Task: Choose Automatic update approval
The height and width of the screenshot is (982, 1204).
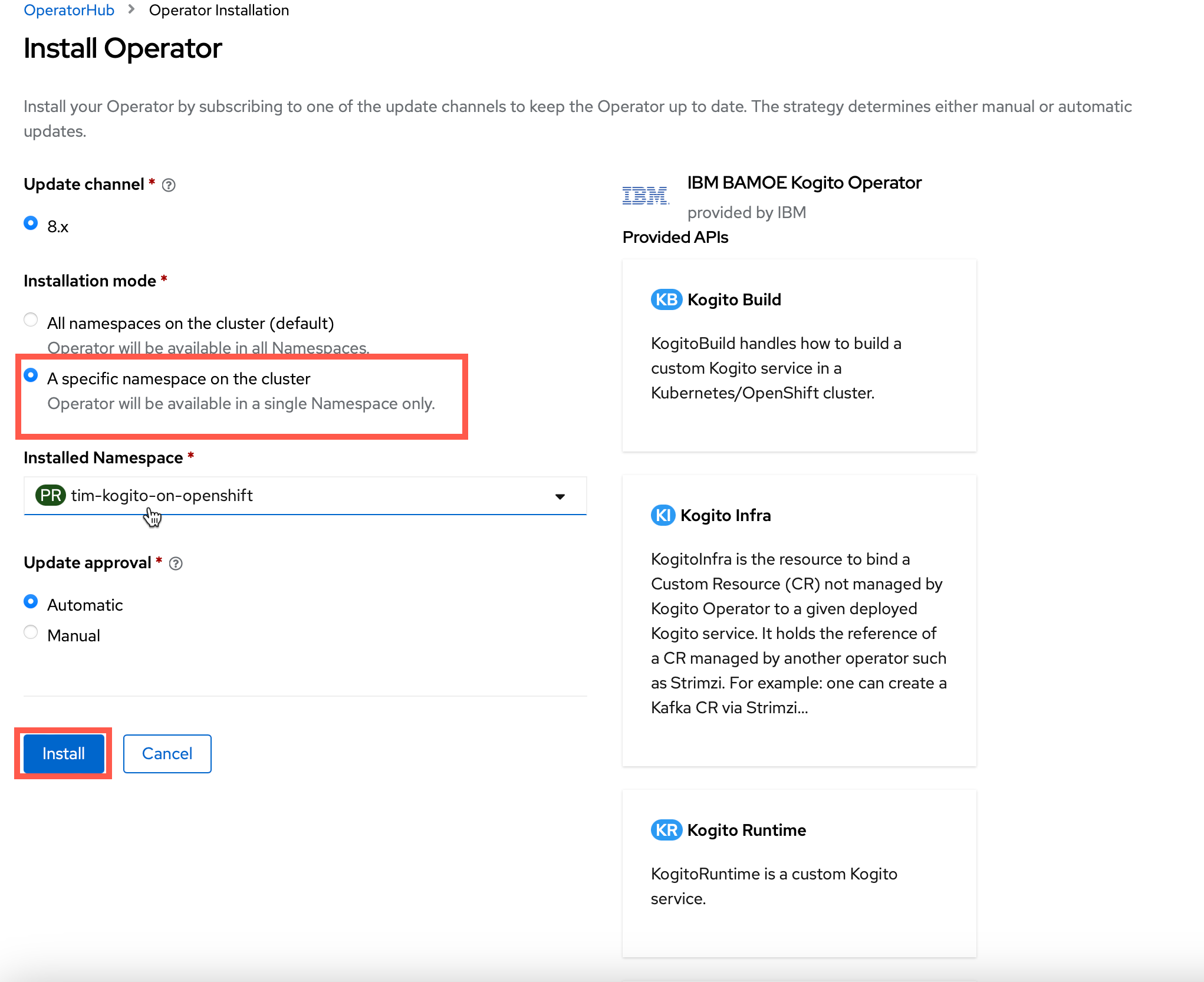Action: coord(31,602)
